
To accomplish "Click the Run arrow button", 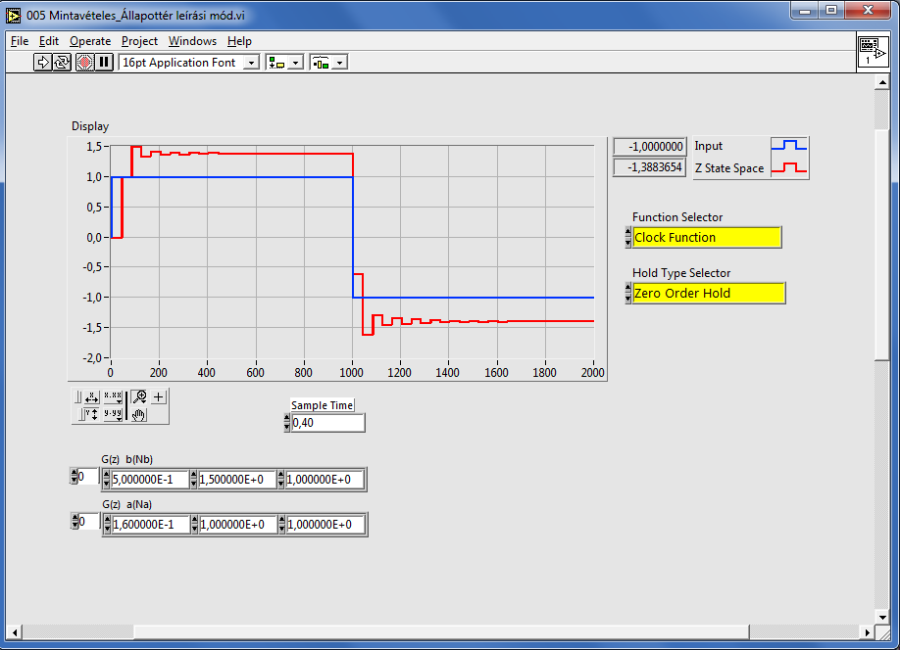I will point(43,62).
